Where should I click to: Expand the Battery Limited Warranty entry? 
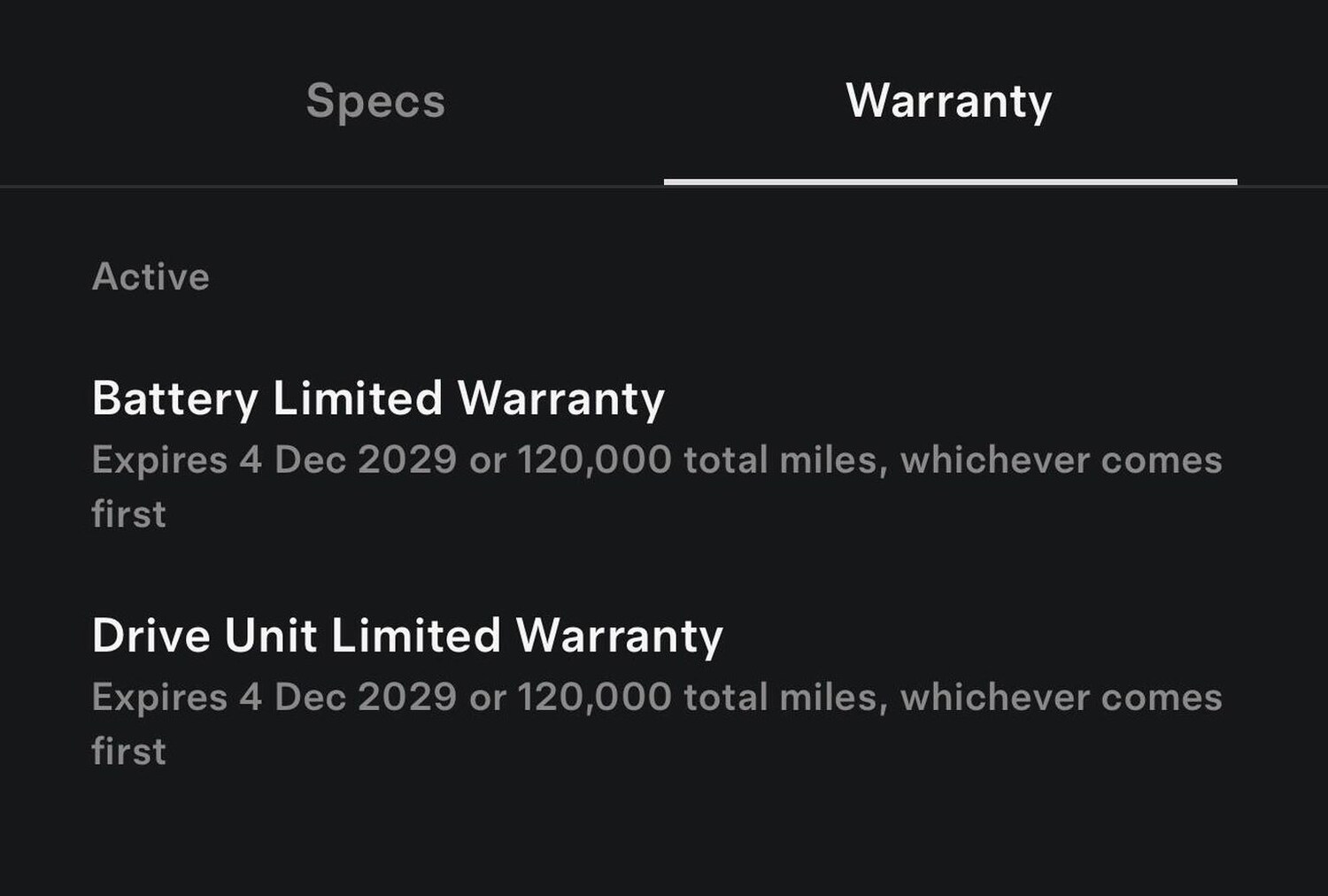[x=379, y=398]
